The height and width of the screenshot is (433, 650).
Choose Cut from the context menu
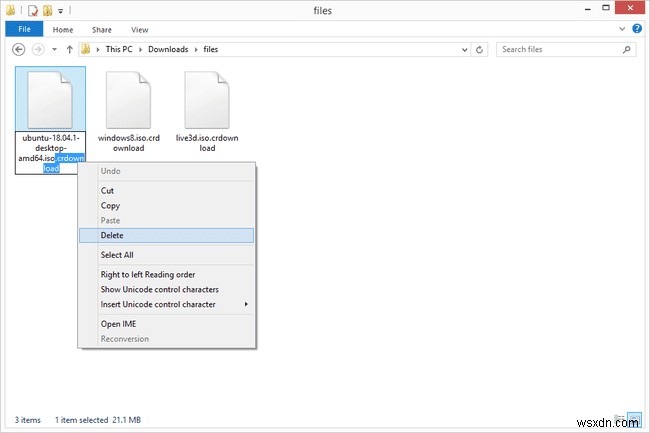166,191
